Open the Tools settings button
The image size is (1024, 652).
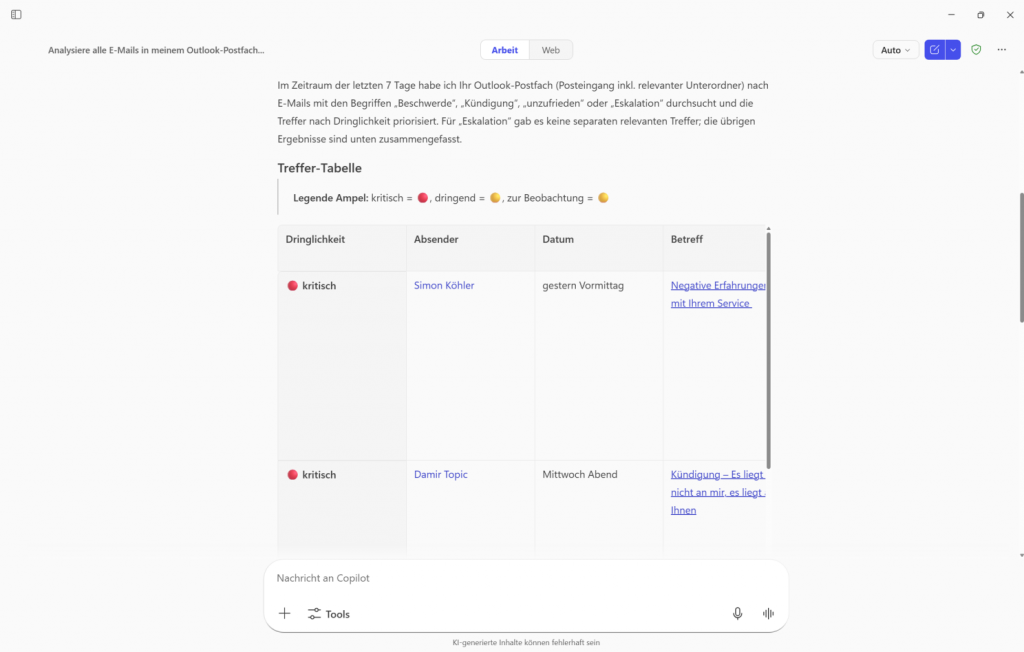[329, 614]
